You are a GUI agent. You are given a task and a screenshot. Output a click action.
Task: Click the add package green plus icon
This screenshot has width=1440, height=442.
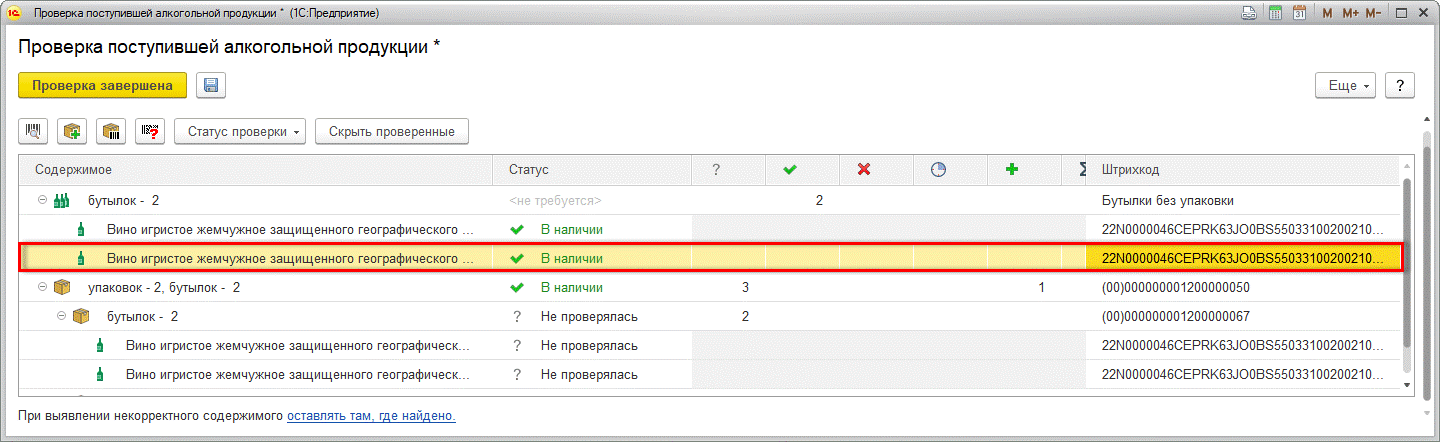[72, 131]
